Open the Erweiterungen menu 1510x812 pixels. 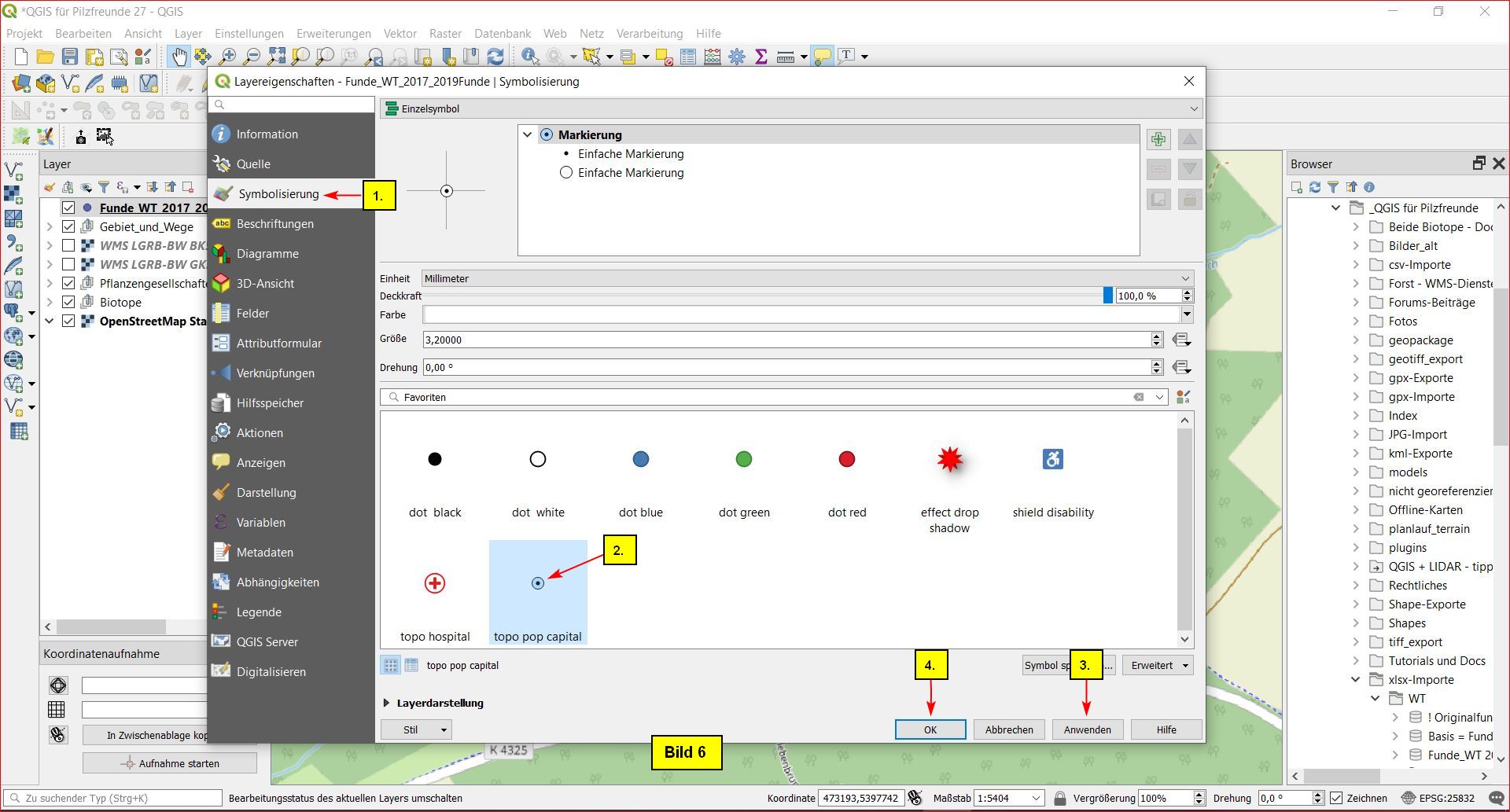(x=333, y=34)
